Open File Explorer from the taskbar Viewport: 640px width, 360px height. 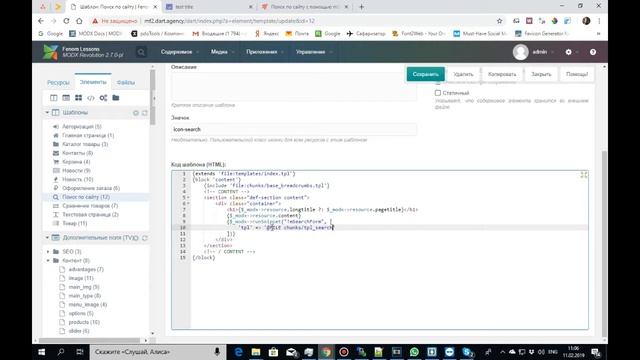click(x=256, y=352)
